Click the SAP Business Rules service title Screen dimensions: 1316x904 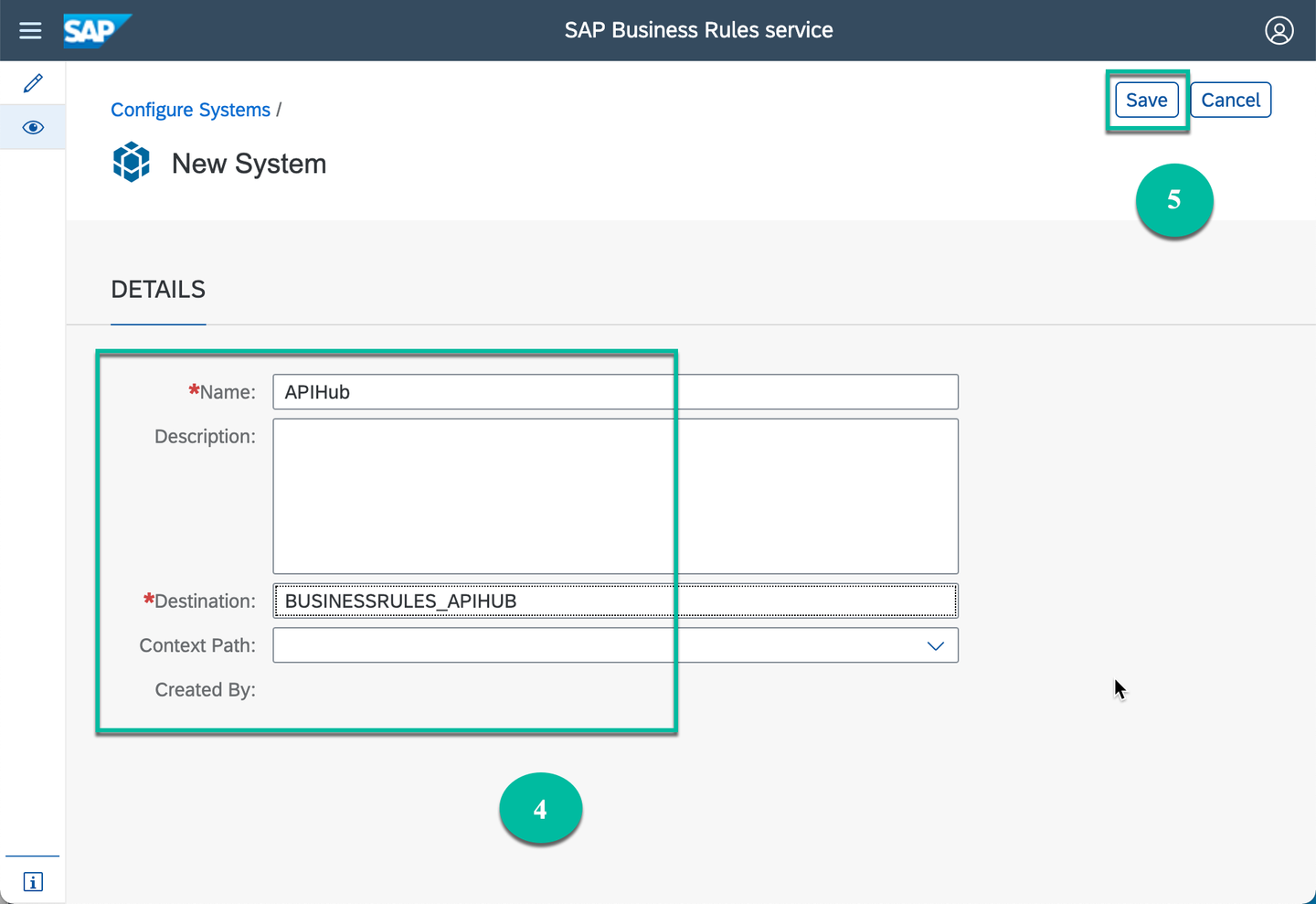[698, 30]
